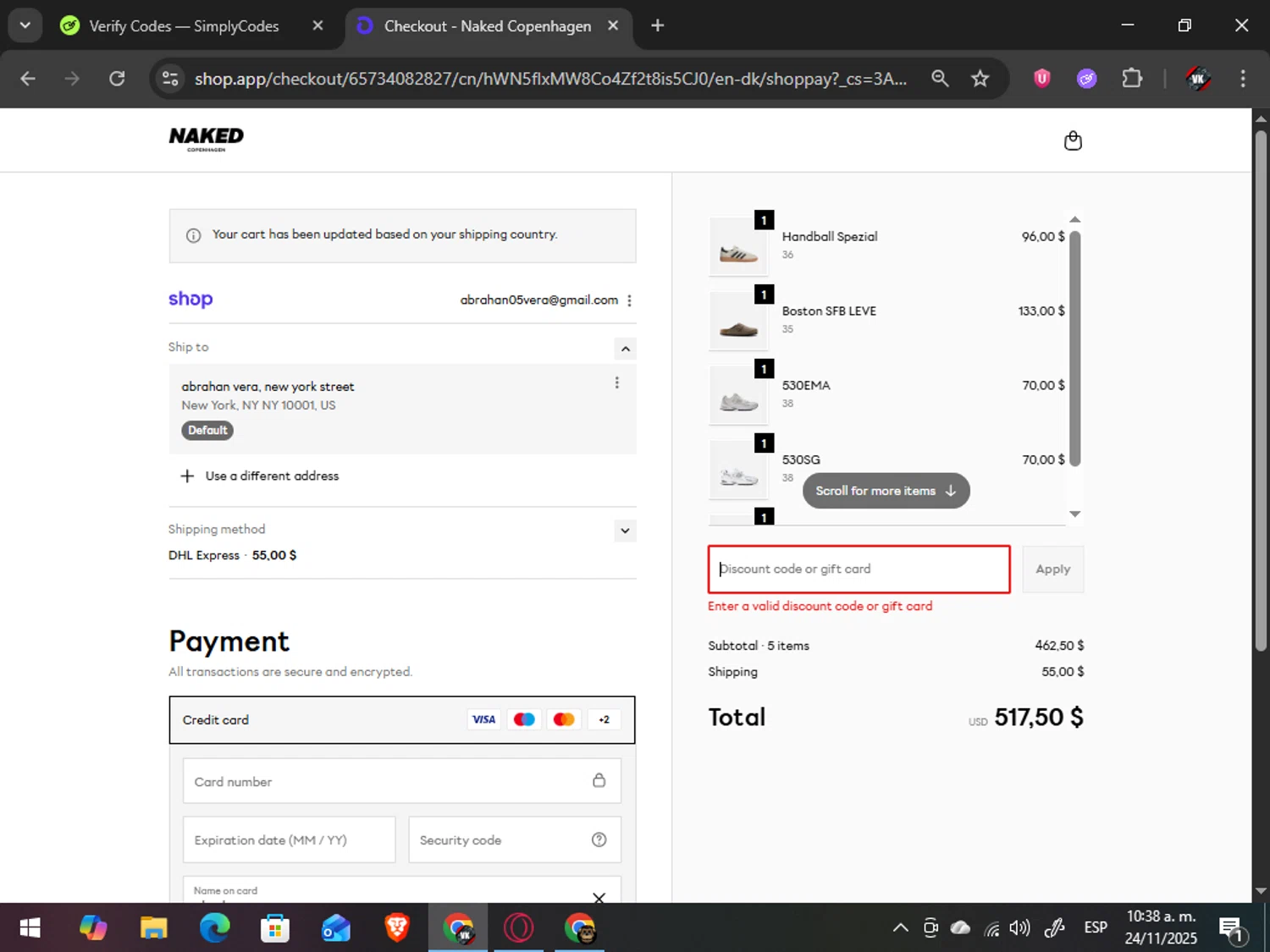
Task: Click the Shop Pay logo
Action: (x=190, y=299)
